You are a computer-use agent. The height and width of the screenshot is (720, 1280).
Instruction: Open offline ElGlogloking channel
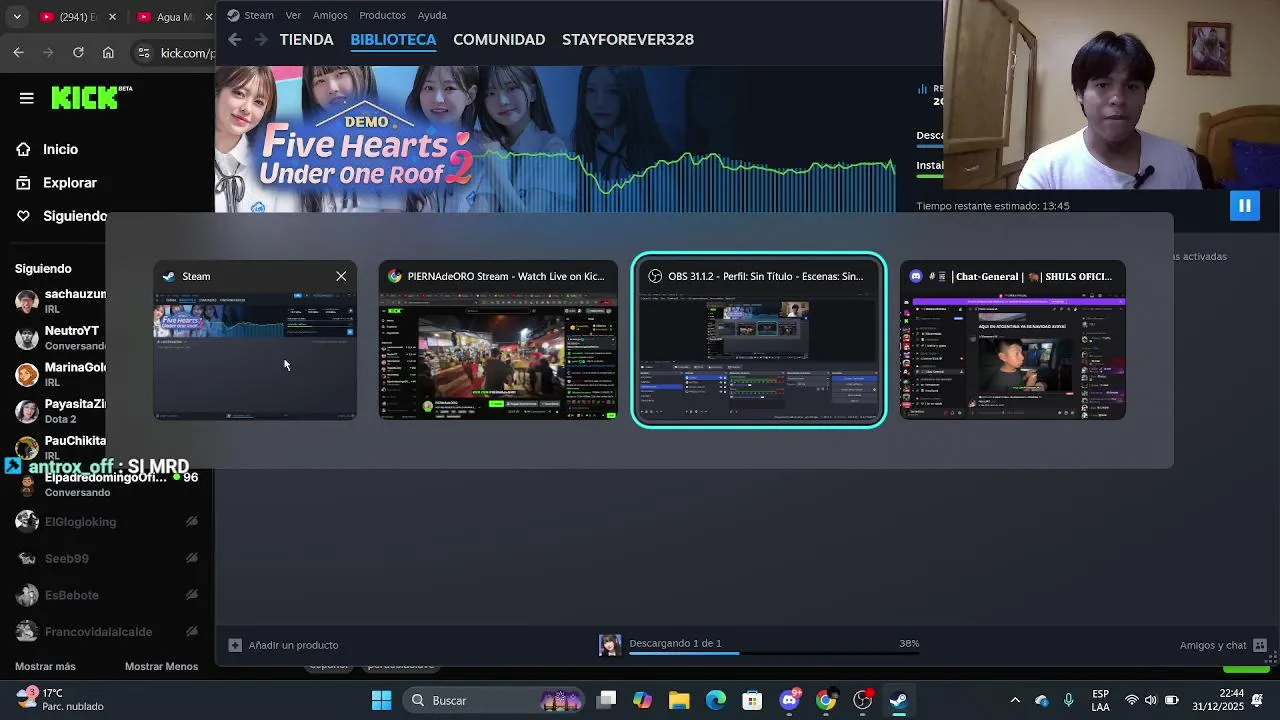106,521
